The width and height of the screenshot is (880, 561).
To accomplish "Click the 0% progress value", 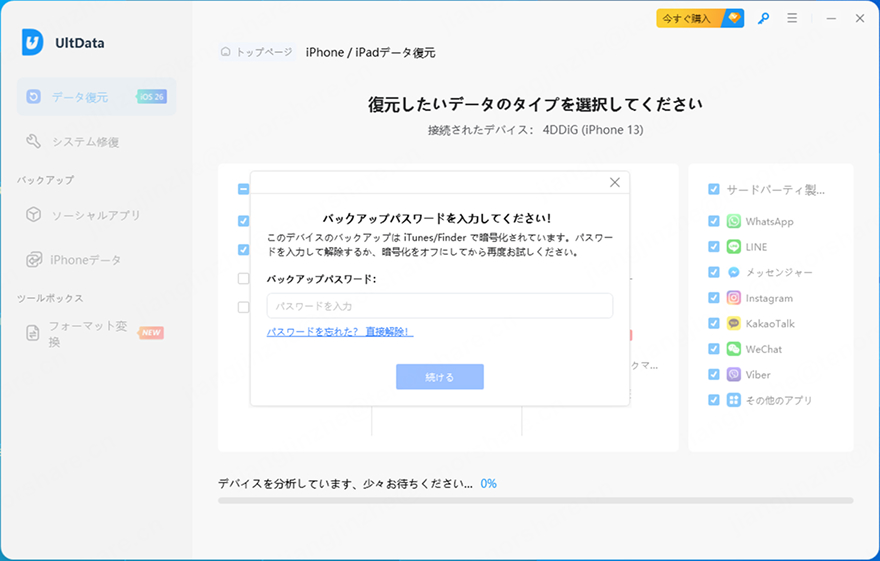I will (488, 484).
